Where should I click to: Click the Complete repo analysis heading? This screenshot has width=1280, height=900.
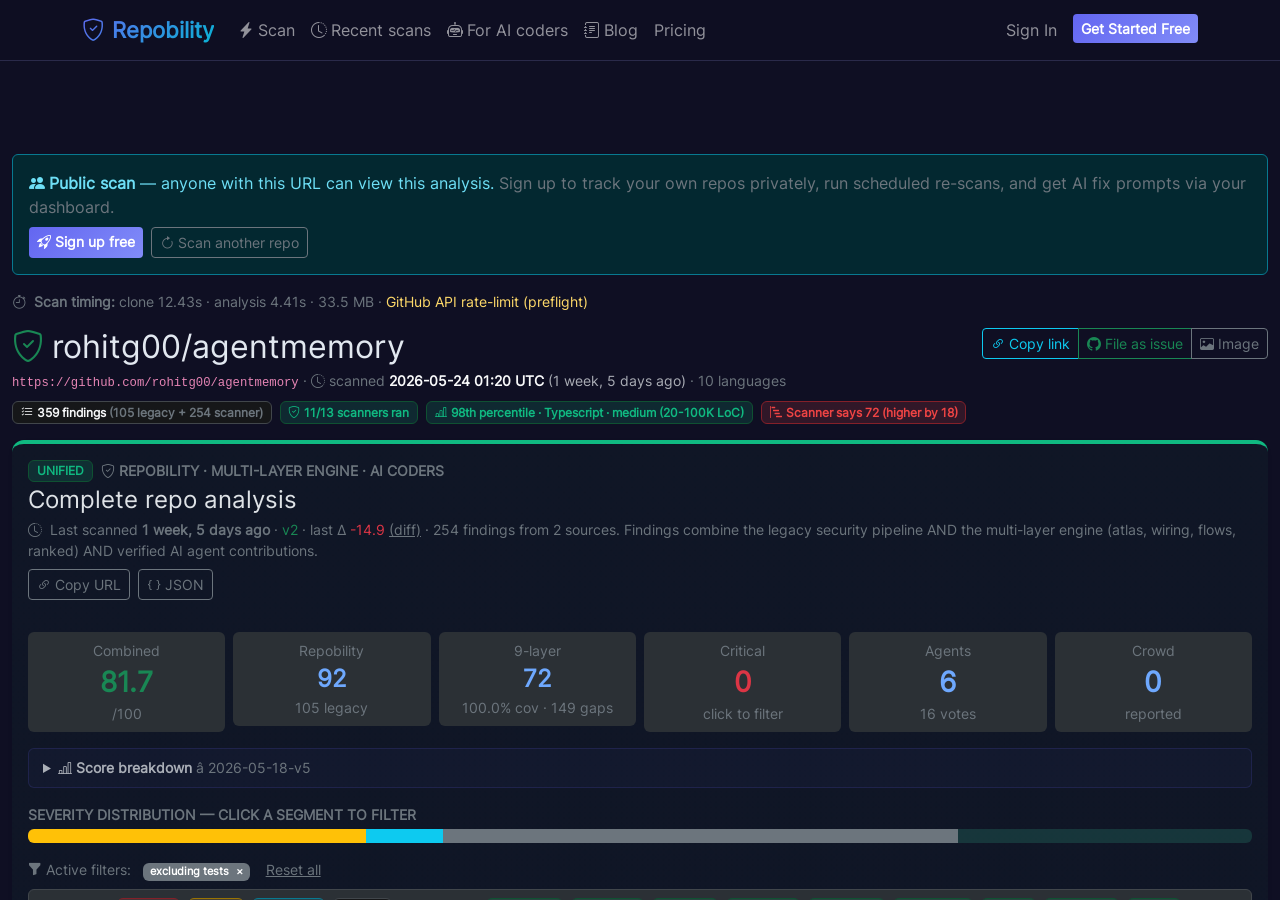(162, 499)
